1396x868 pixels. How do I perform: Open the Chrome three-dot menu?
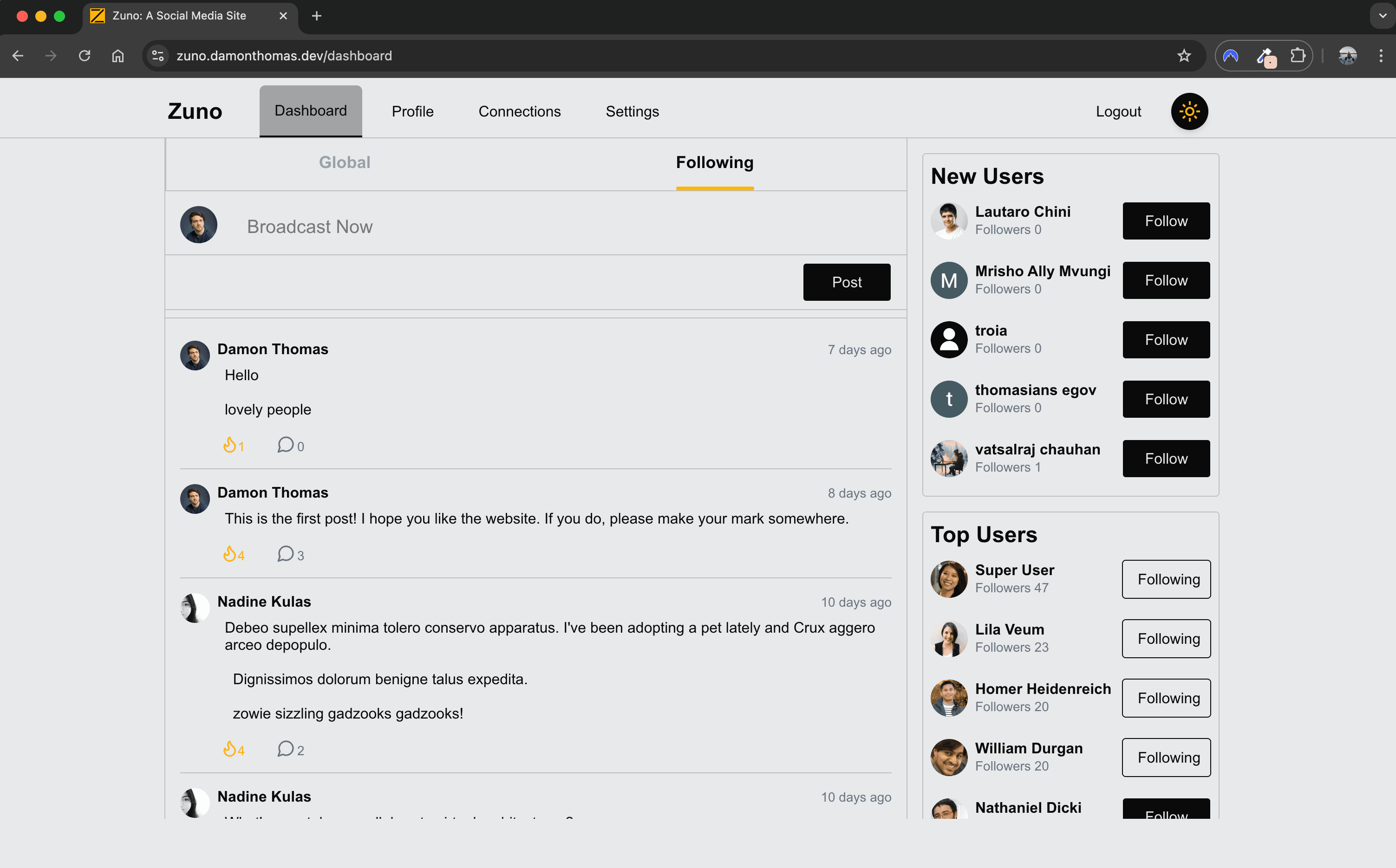tap(1381, 56)
